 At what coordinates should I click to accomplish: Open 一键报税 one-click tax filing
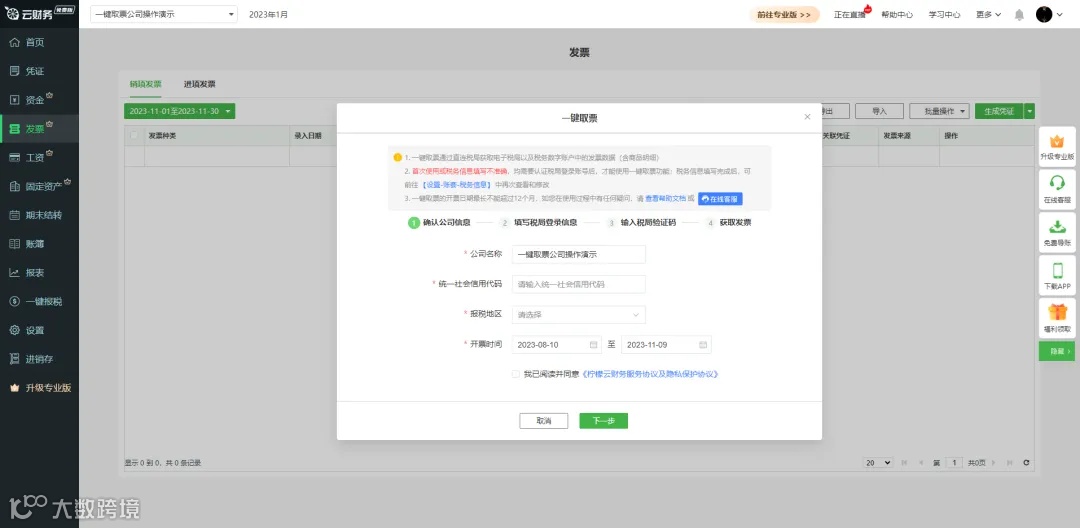(39, 302)
